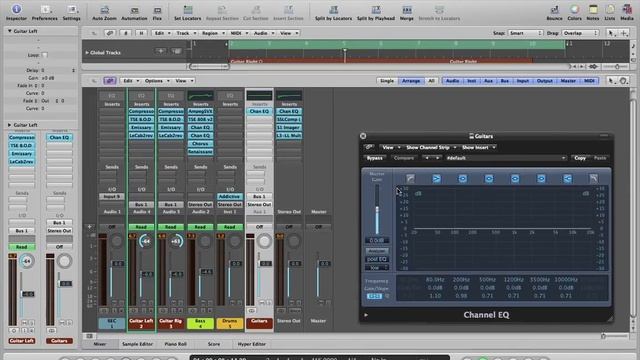Image resolution: width=640 pixels, height=360 pixels.
Task: Click the Auto Zoom toolbar icon
Action: [x=104, y=12]
